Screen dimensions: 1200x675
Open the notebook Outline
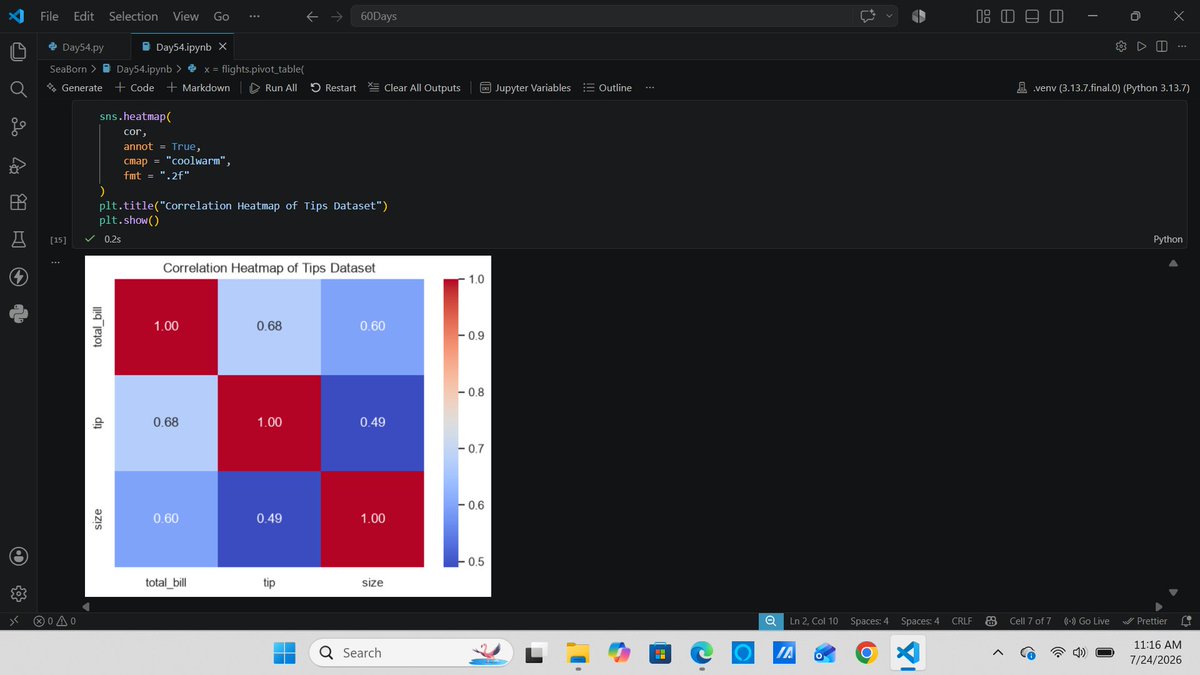(x=607, y=87)
